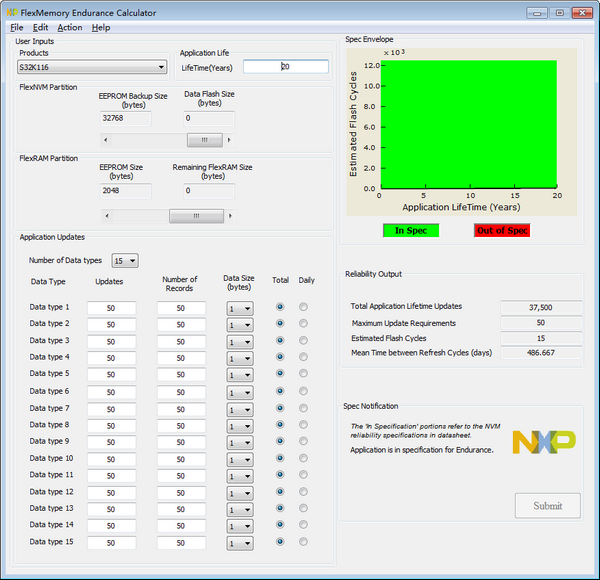The width and height of the screenshot is (600, 580).
Task: Select Total radio for Data type 5
Action: (280, 375)
